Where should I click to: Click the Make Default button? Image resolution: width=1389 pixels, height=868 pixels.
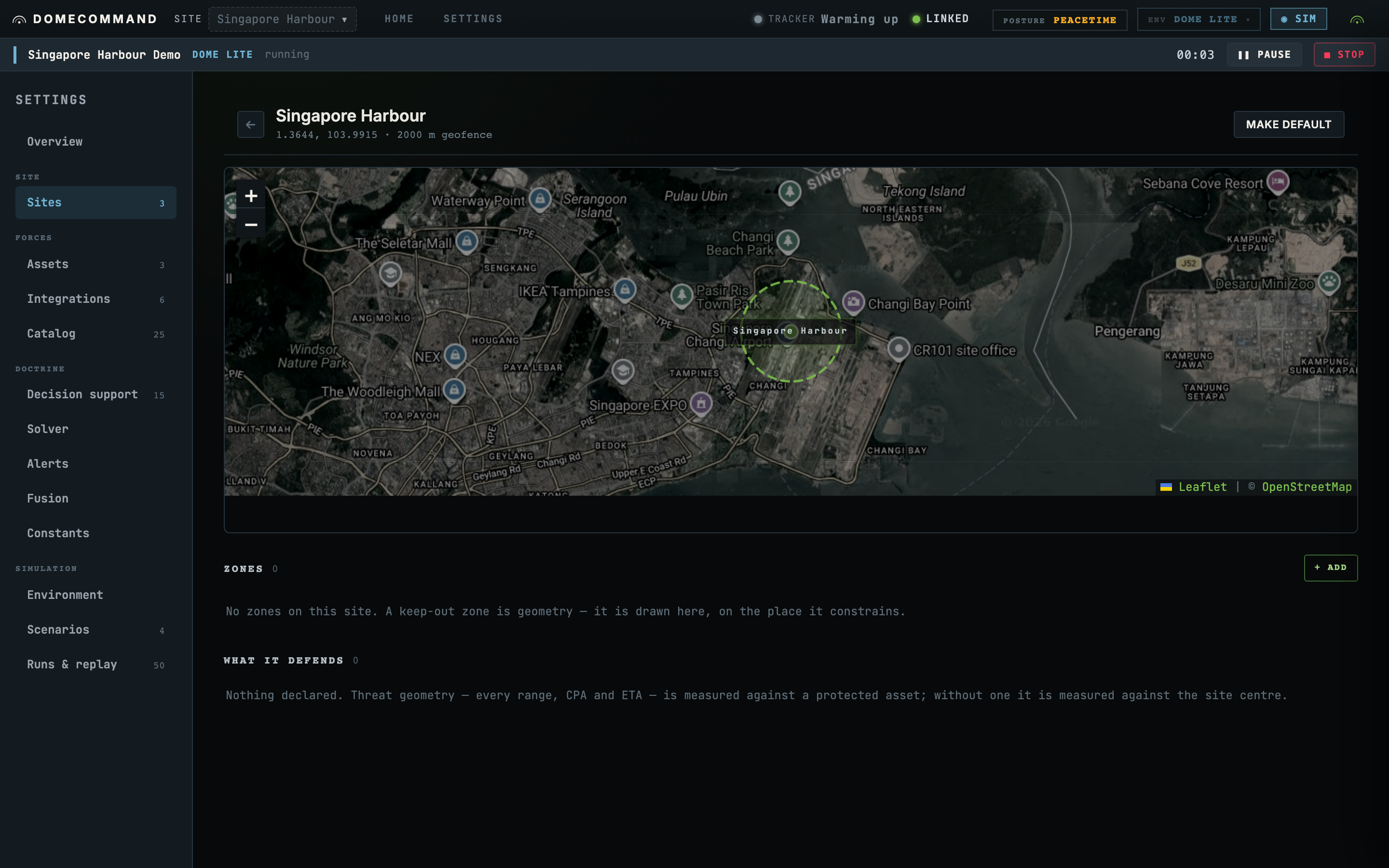tap(1289, 124)
